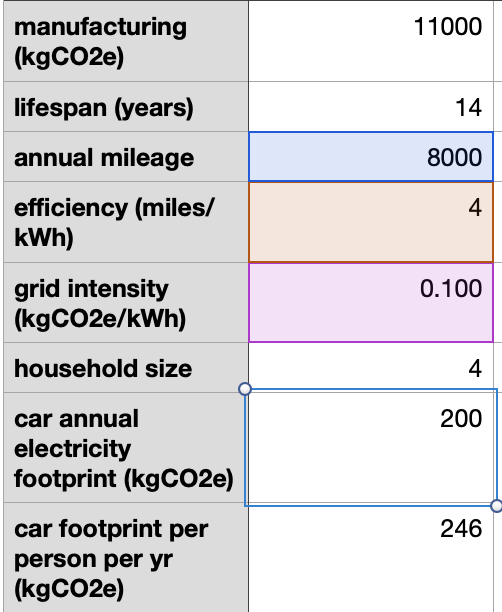The width and height of the screenshot is (502, 612).
Task: Select the selected cell showing 200
Action: pos(371,447)
